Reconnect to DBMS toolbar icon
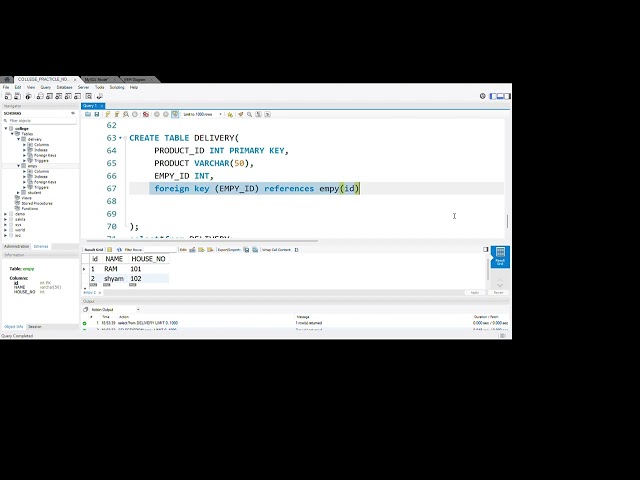 (x=100, y=96)
